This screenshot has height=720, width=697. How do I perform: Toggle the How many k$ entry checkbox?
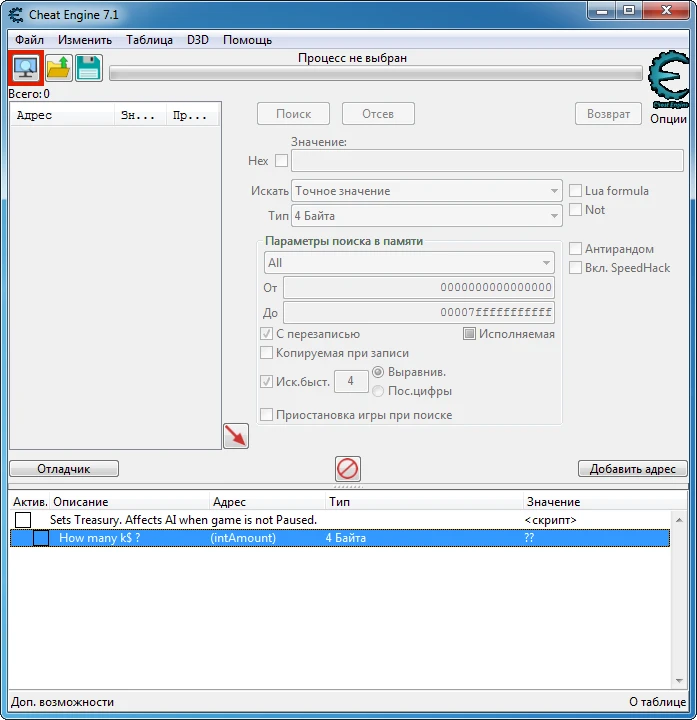click(x=41, y=538)
